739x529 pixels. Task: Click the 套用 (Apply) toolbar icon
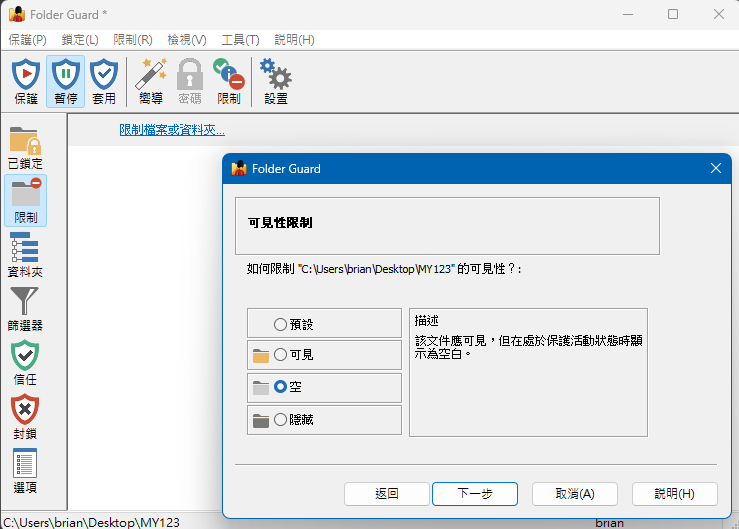[104, 80]
